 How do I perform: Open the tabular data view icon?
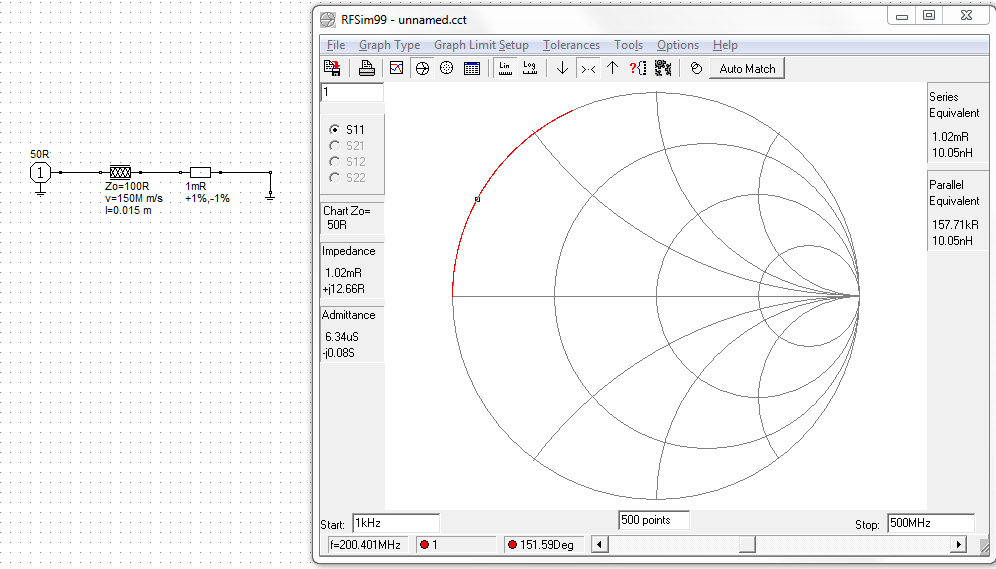click(472, 68)
